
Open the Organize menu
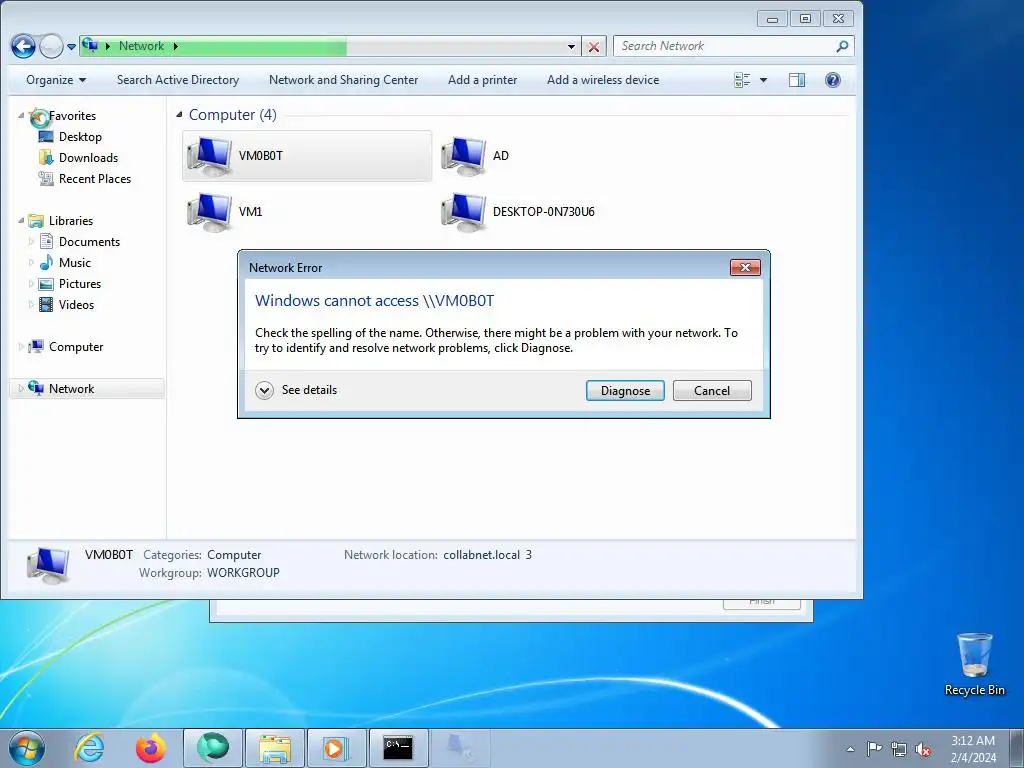point(56,80)
